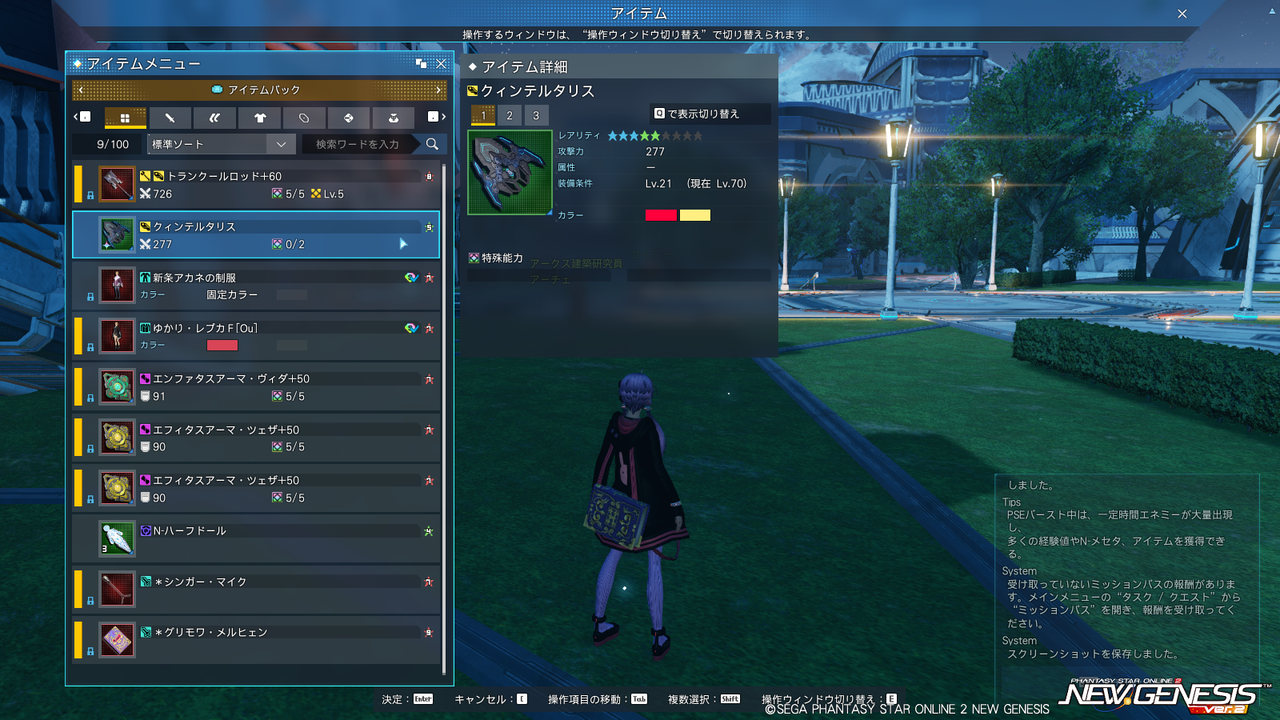The height and width of the screenshot is (720, 1280).
Task: Switch to the capsule consumables tab
Action: (x=304, y=118)
